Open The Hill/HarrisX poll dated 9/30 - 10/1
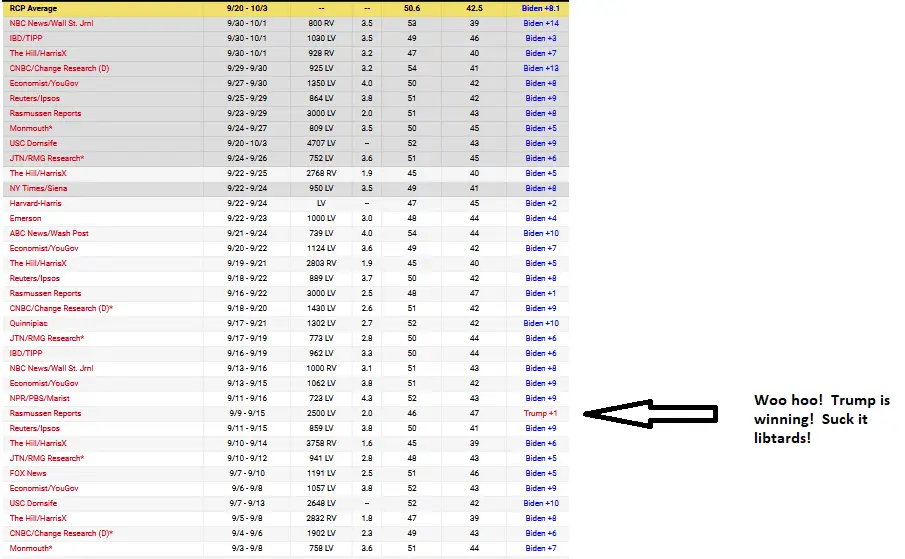 click(x=38, y=53)
